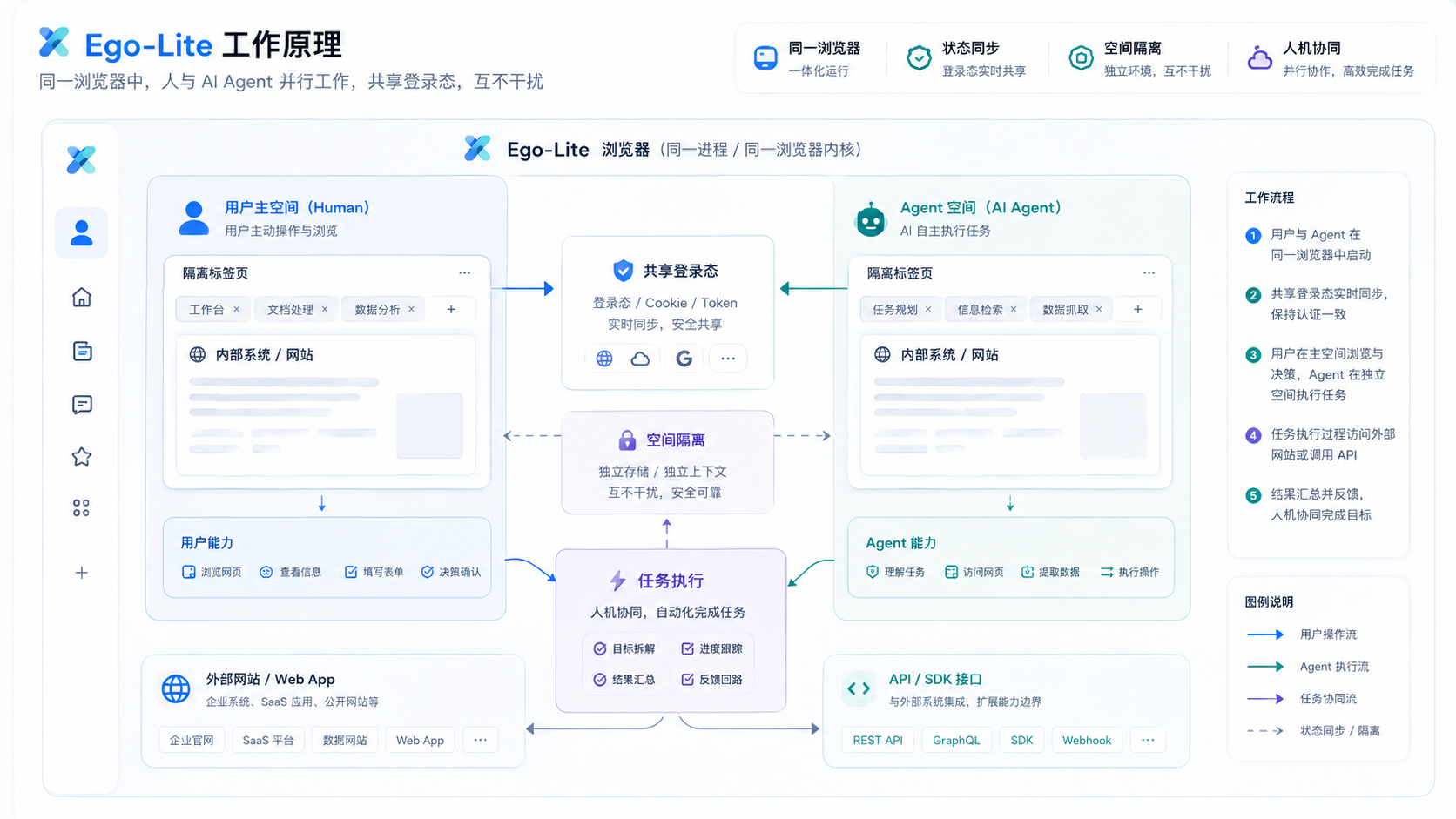Click the home icon in the sidebar

click(x=82, y=298)
